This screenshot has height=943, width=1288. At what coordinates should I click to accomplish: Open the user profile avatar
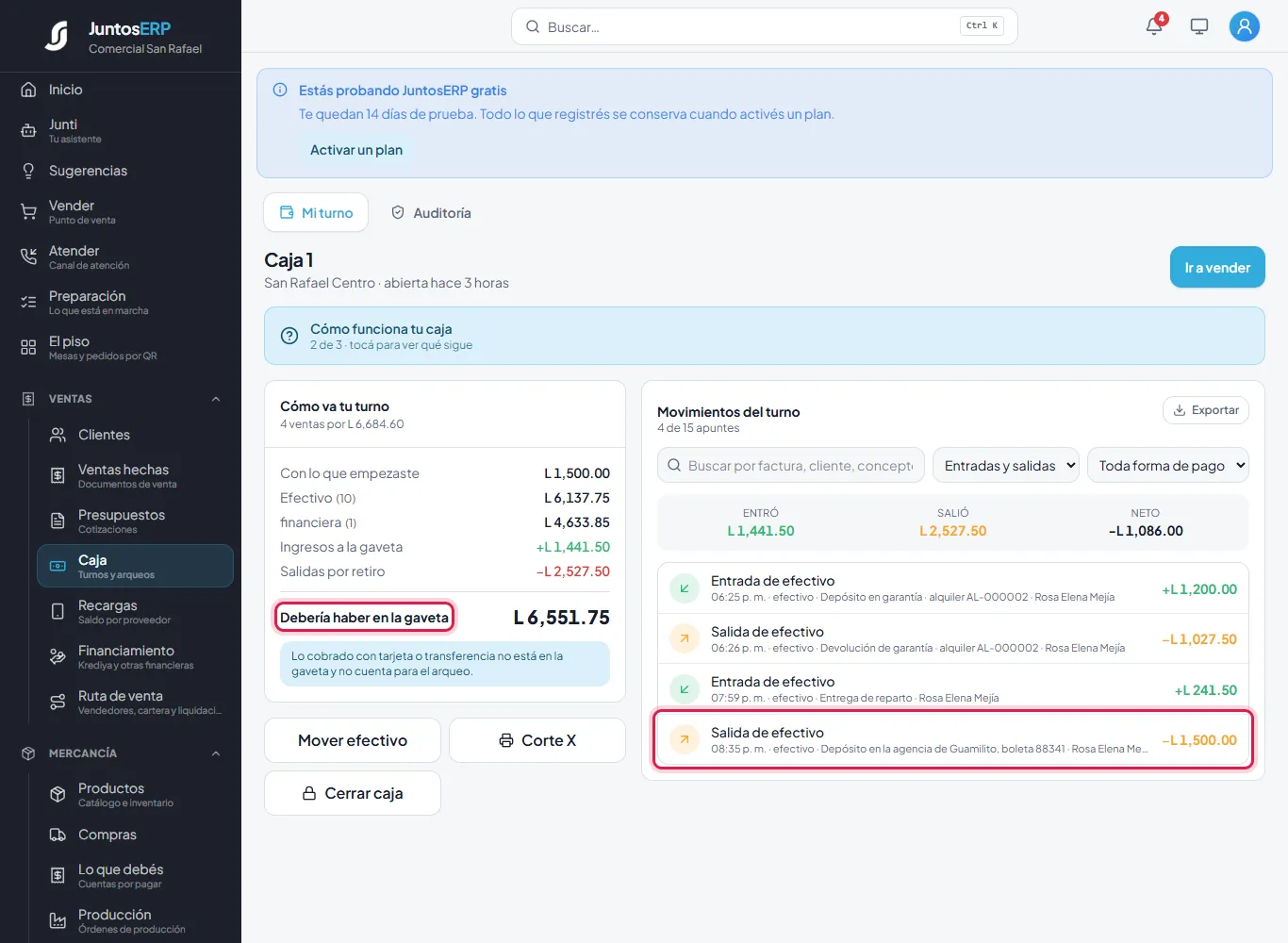[x=1245, y=26]
